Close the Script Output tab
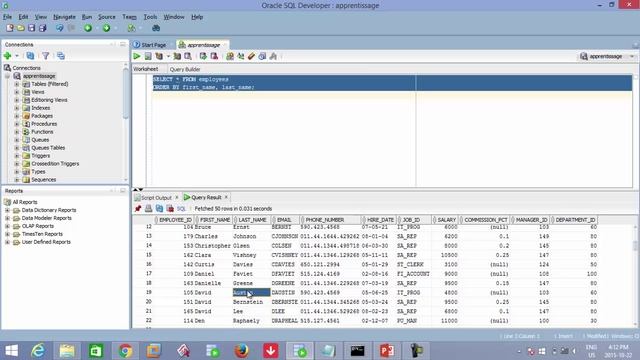 tap(177, 198)
